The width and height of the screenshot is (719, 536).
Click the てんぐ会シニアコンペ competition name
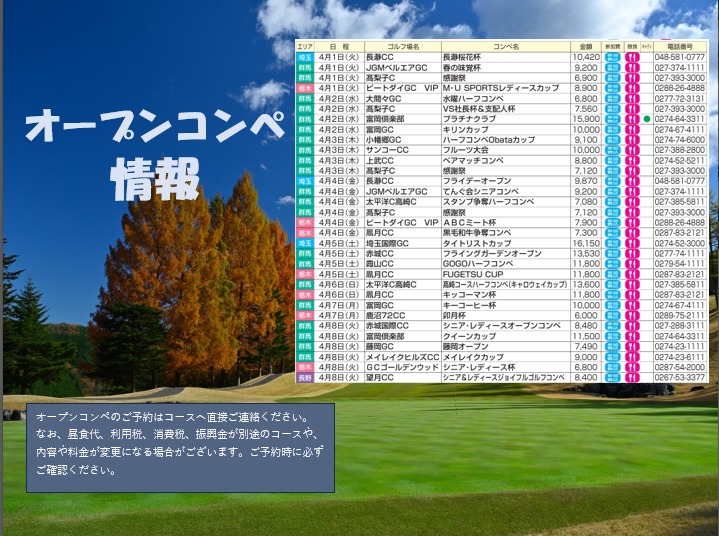(x=481, y=192)
